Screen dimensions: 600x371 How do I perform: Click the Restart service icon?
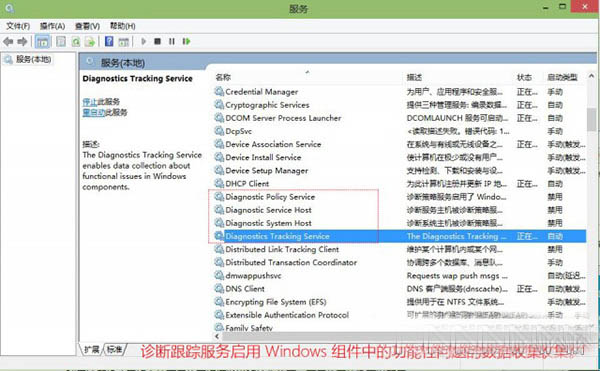coord(186,41)
